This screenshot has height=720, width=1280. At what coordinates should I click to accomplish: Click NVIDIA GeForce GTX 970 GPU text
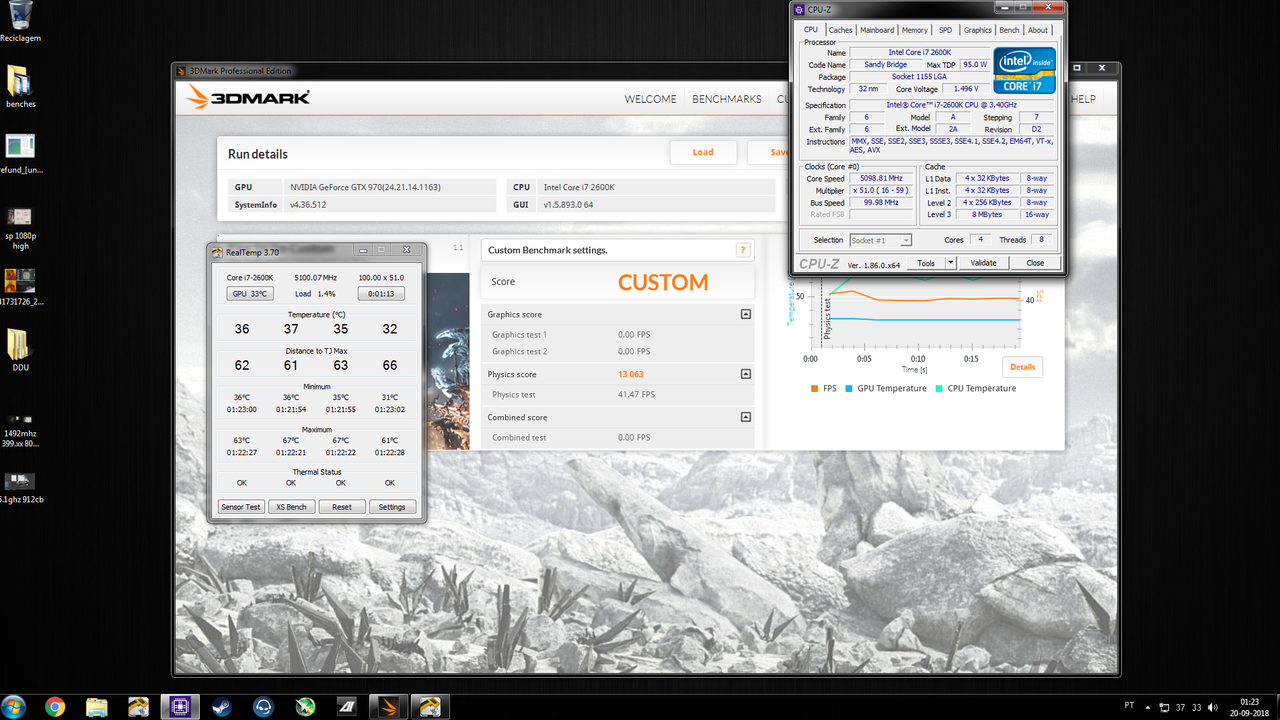pos(365,187)
